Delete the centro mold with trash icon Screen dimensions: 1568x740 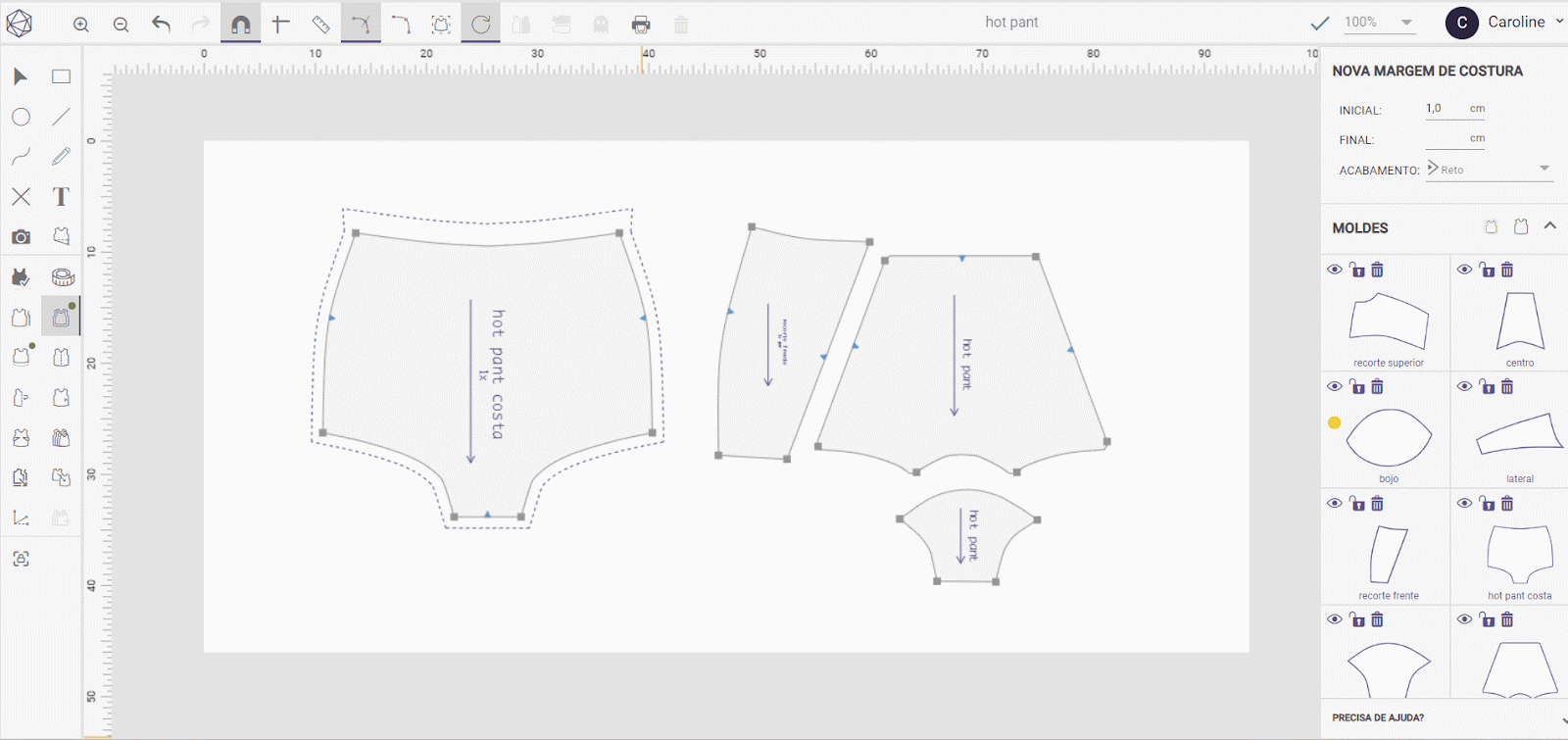coord(1507,270)
